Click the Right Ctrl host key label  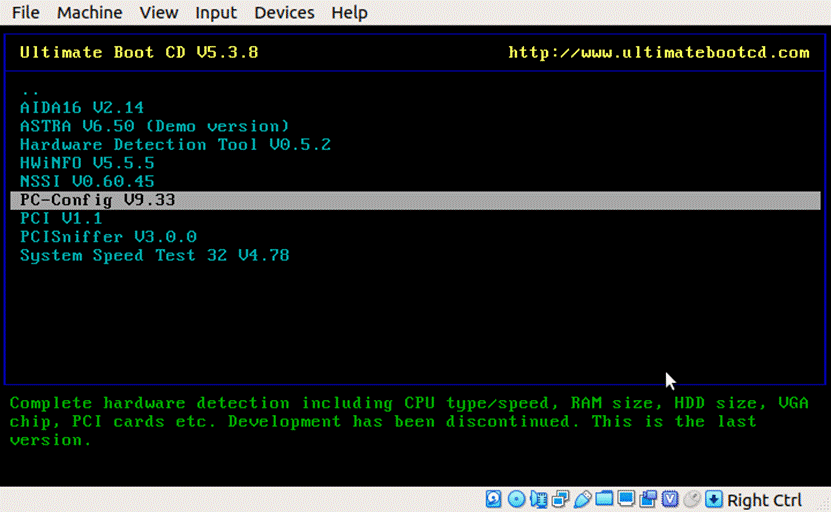point(764,500)
